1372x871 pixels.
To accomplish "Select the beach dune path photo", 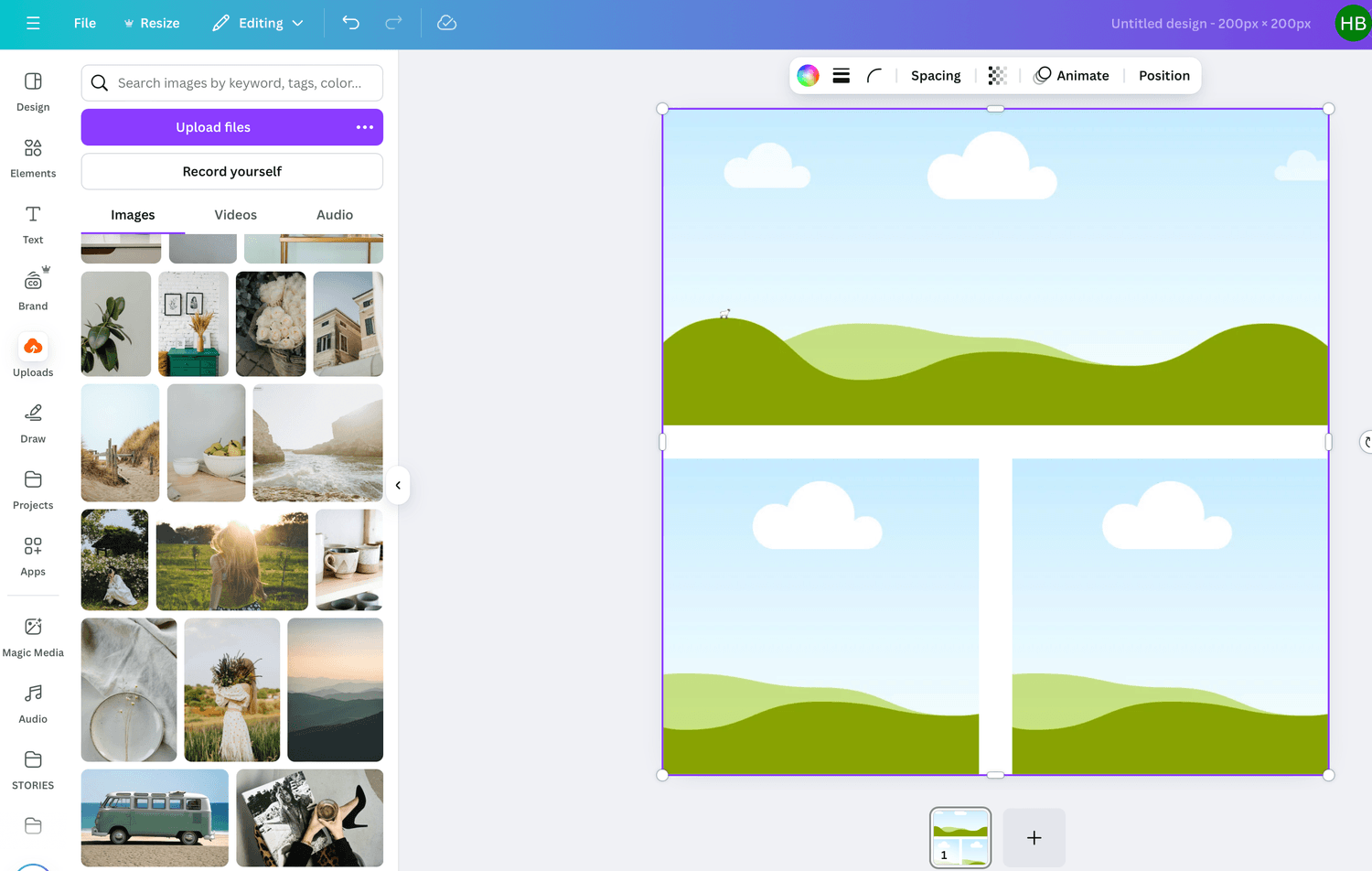I will pos(121,443).
